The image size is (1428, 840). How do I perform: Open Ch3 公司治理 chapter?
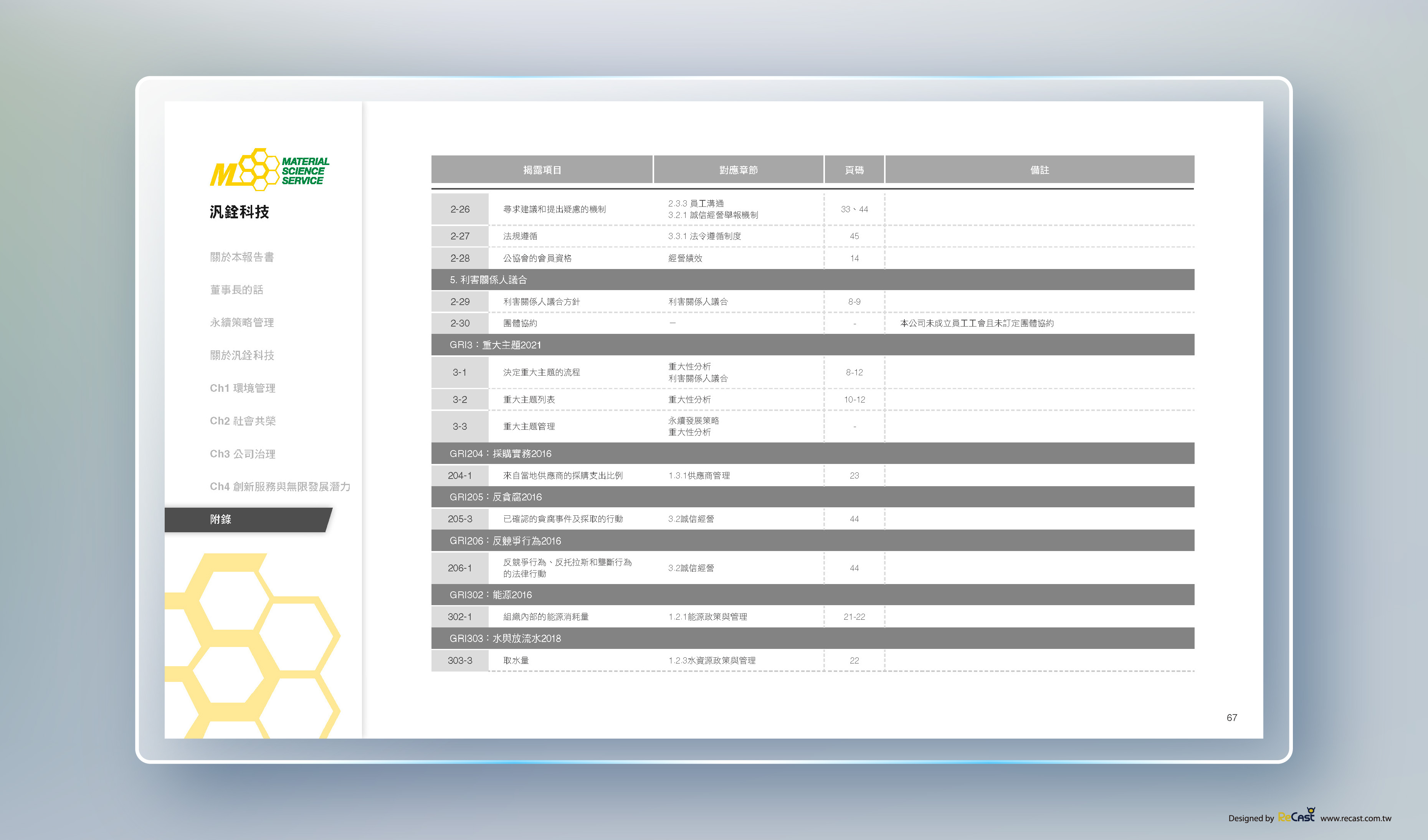[243, 454]
